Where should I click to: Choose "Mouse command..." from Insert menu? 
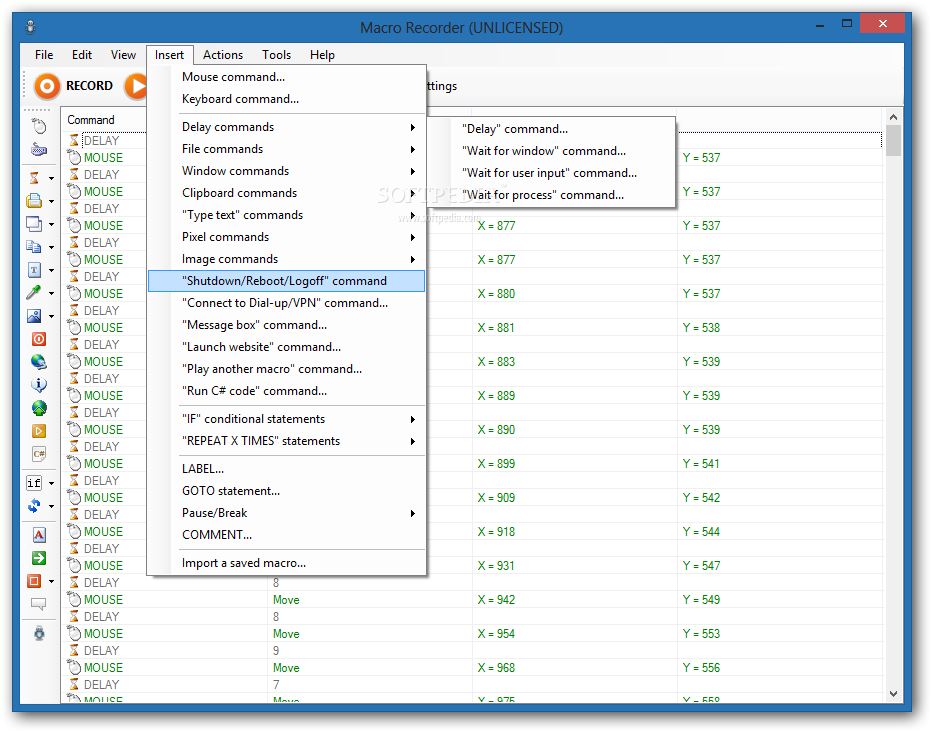(286, 77)
